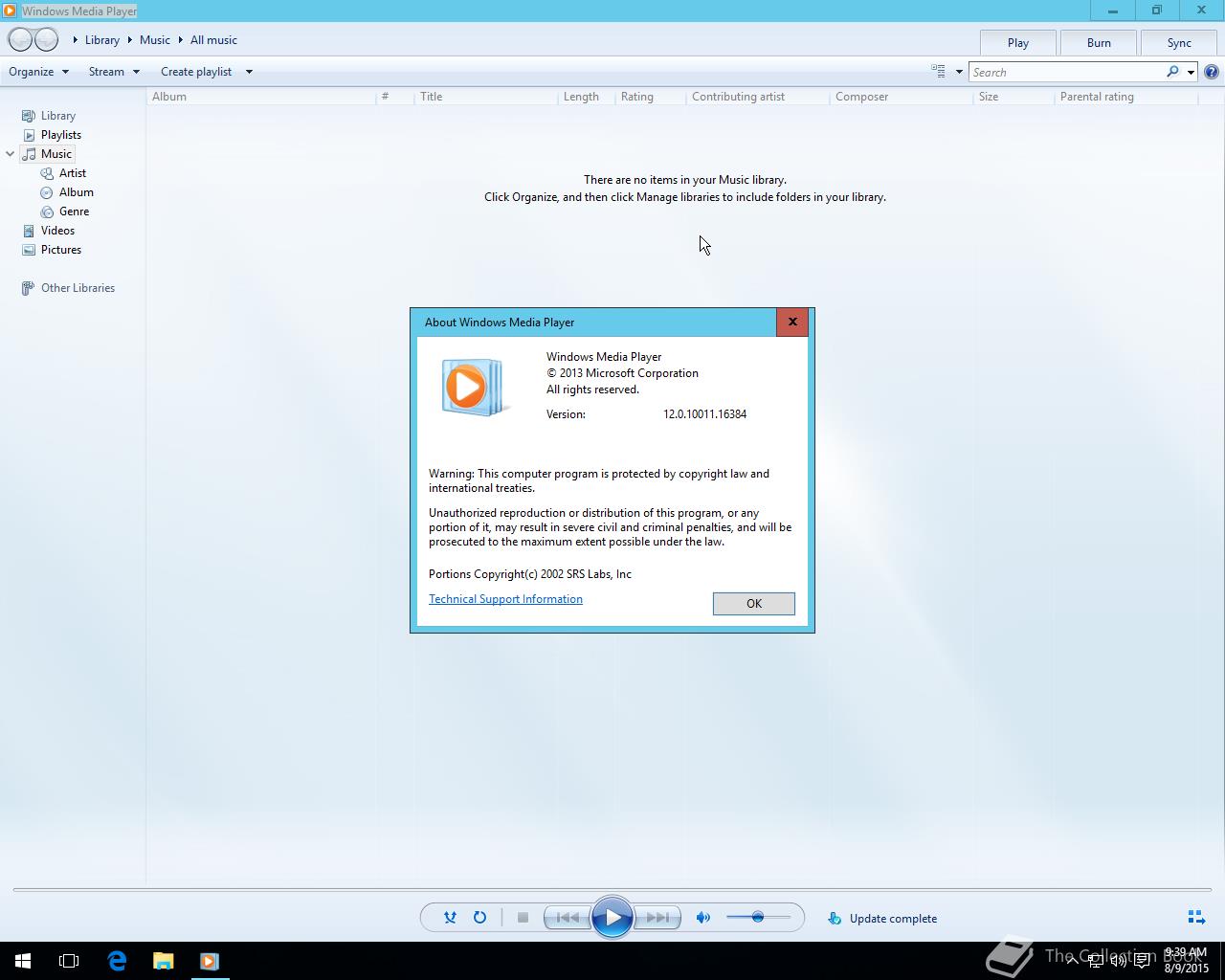
Task: Sort by the Length column header
Action: (x=586, y=97)
